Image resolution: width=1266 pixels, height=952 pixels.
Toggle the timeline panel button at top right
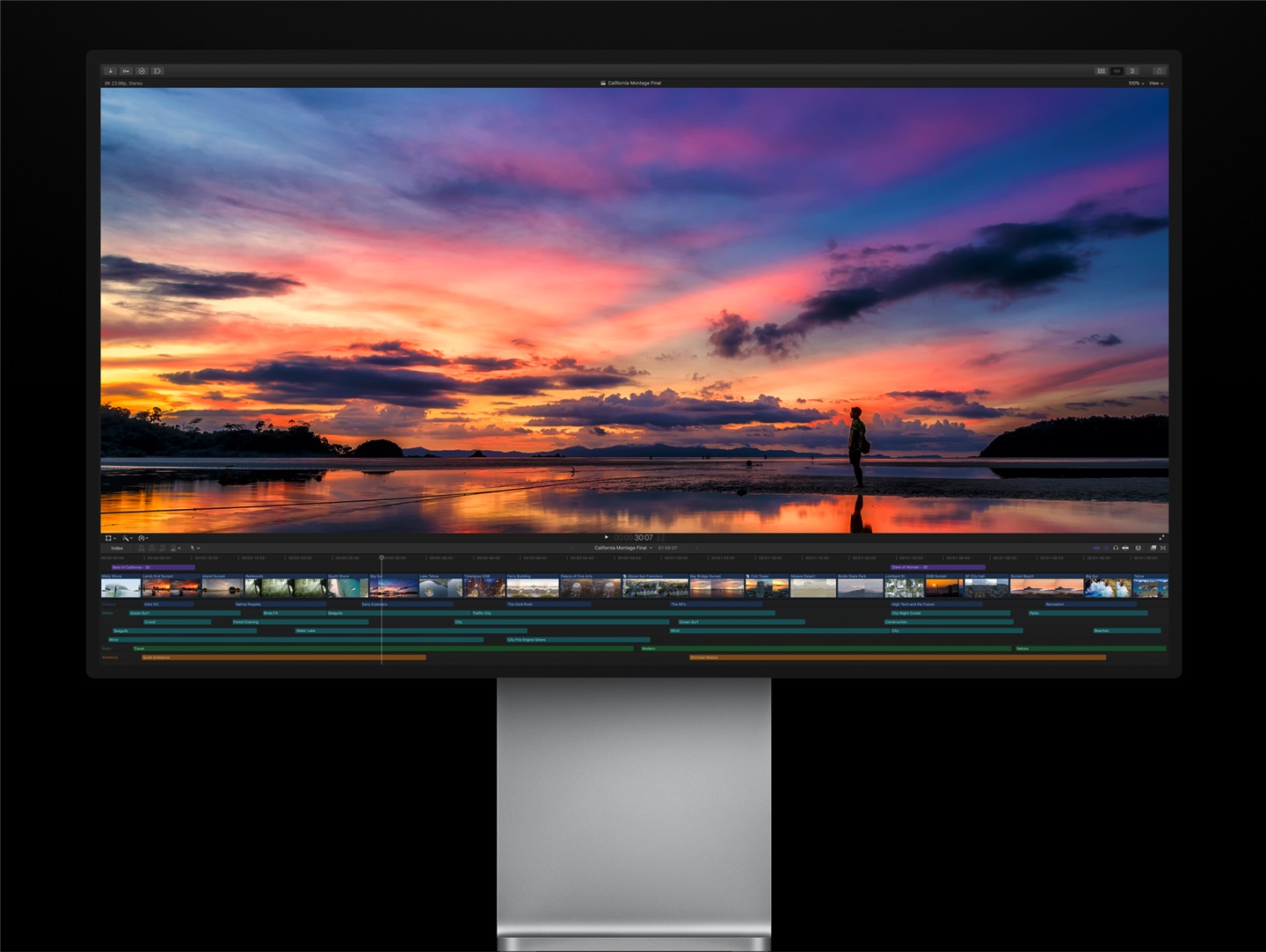coord(1117,70)
